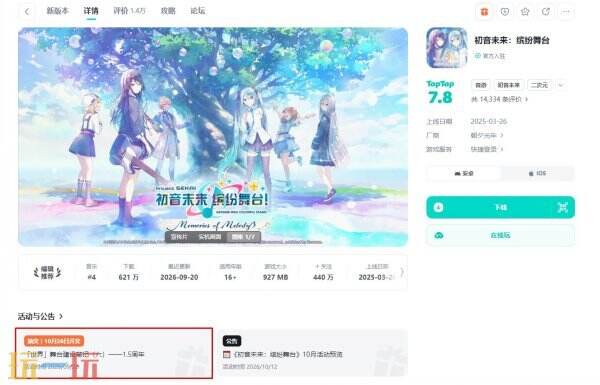This screenshot has width=600, height=385.
Task: Expand the tags list chevron
Action: click(561, 85)
